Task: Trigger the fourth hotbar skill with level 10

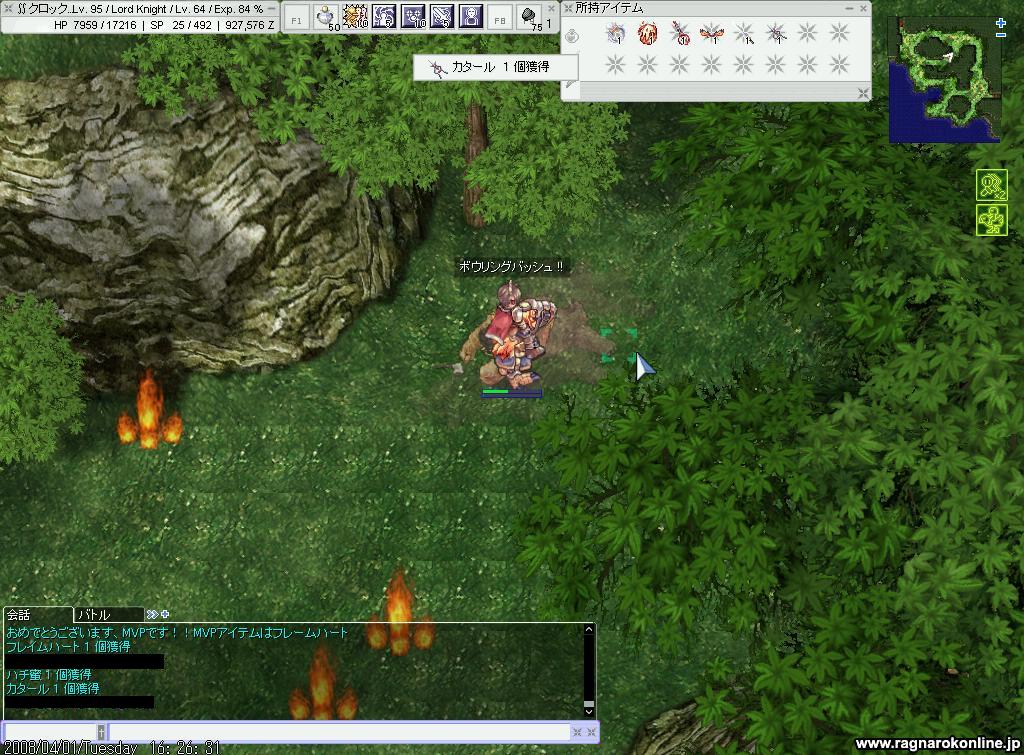Action: click(x=413, y=17)
